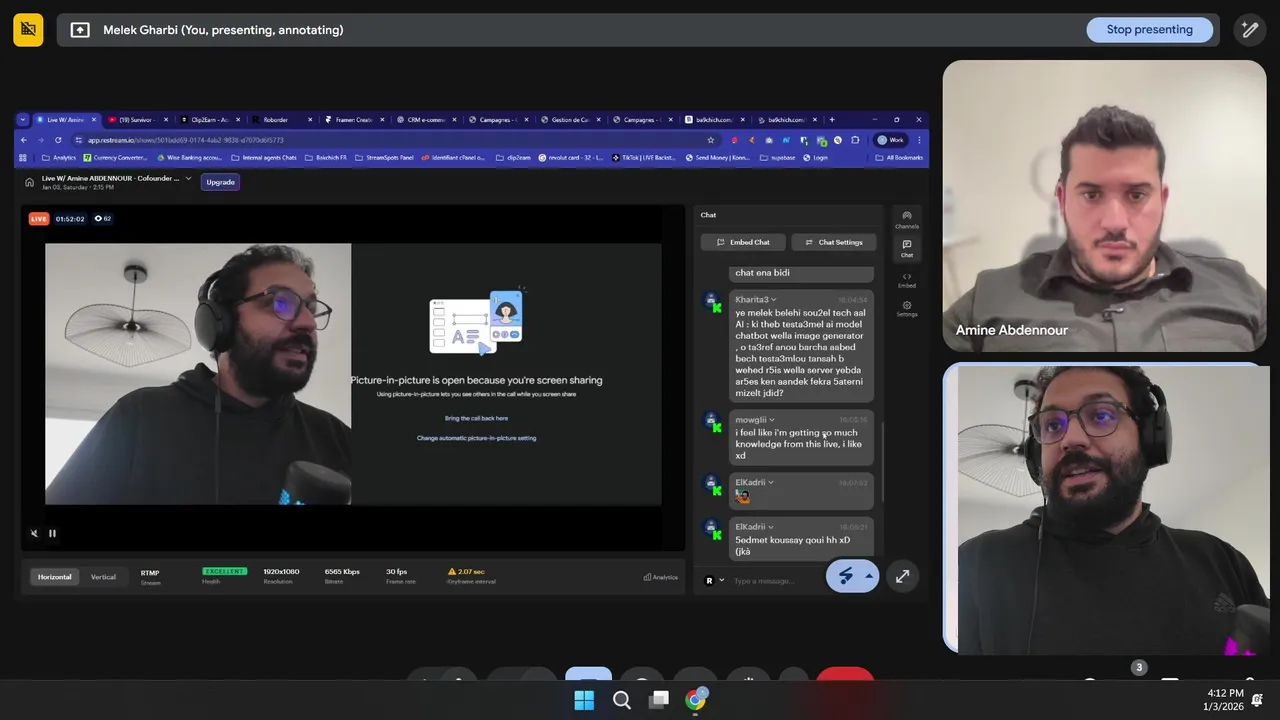
Task: Expand annotation tool options arrow
Action: click(x=869, y=576)
